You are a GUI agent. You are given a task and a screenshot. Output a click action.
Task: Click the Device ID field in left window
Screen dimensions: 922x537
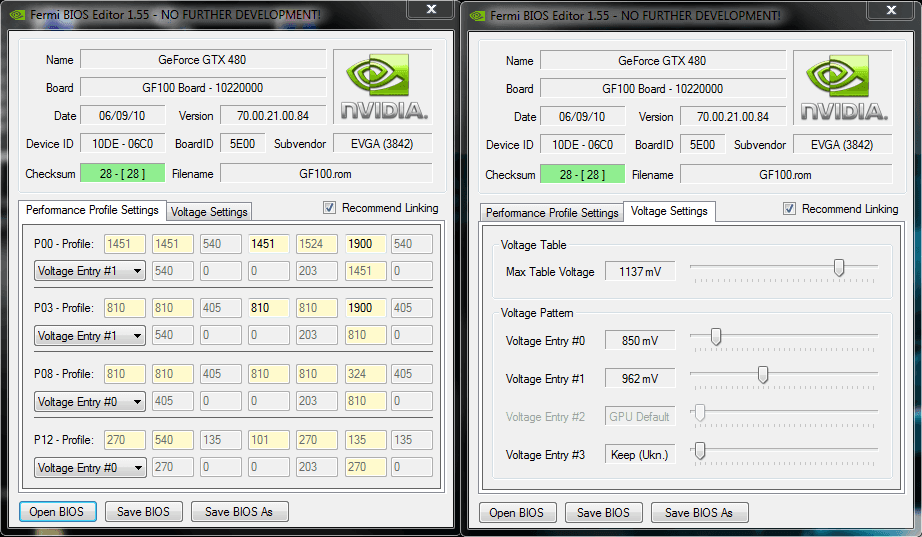[x=122, y=144]
